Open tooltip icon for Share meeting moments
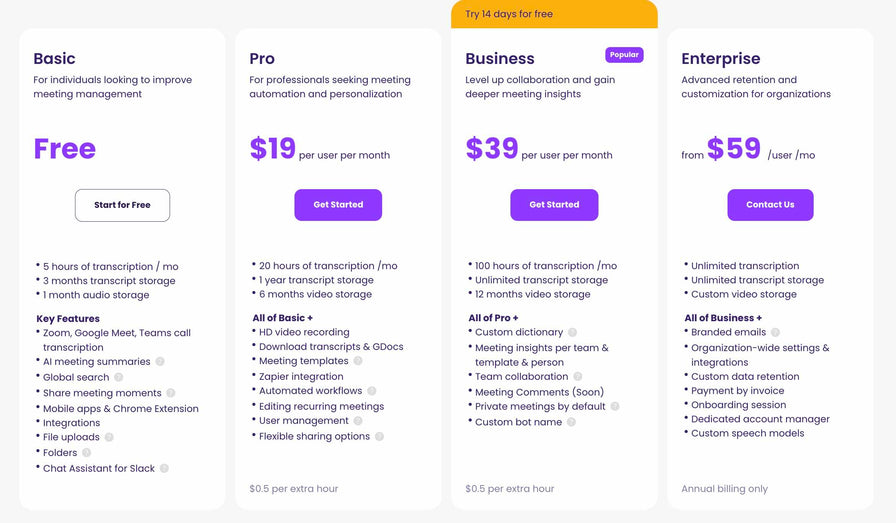Image resolution: width=896 pixels, height=523 pixels. pos(171,393)
